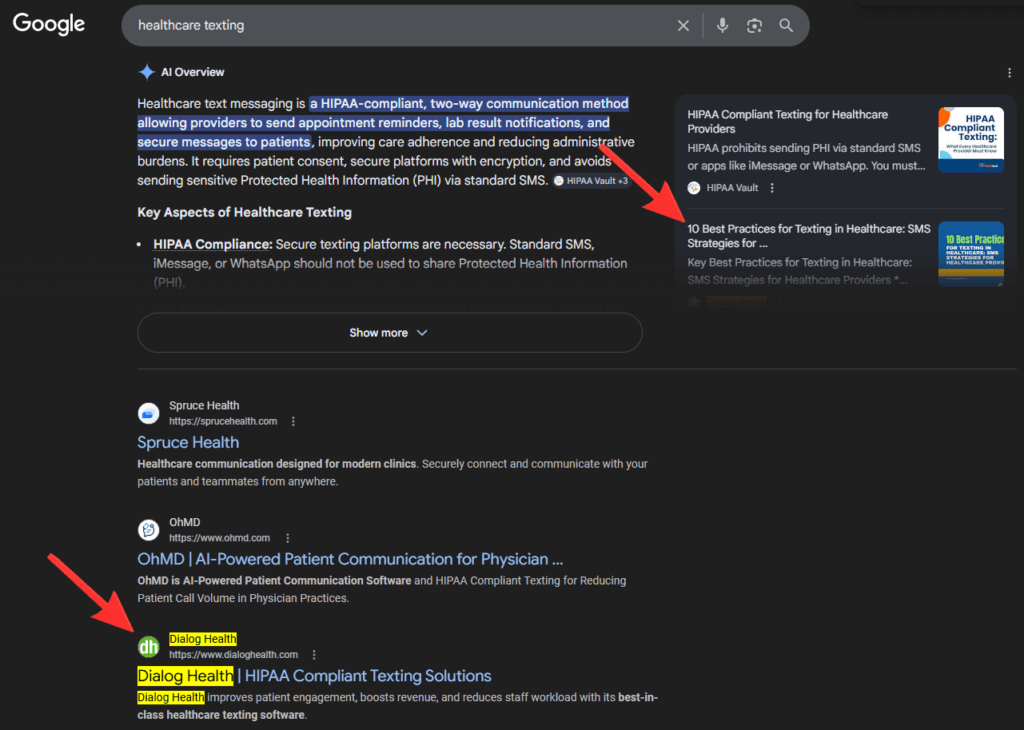The width and height of the screenshot is (1024, 730).
Task: Expand AI Overview with Show more
Action: point(389,333)
